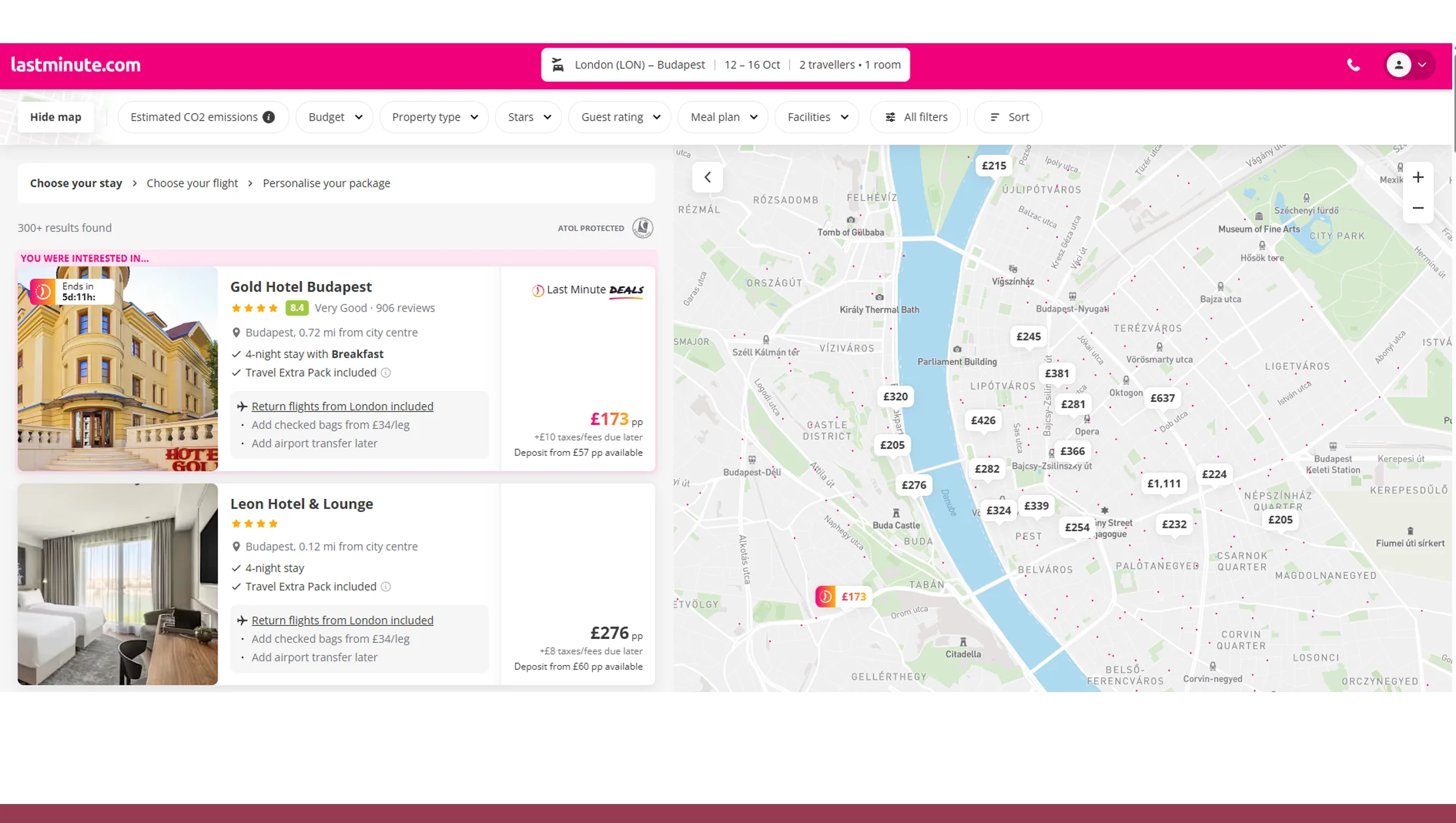
Task: Open the Budget dropdown
Action: 334,117
